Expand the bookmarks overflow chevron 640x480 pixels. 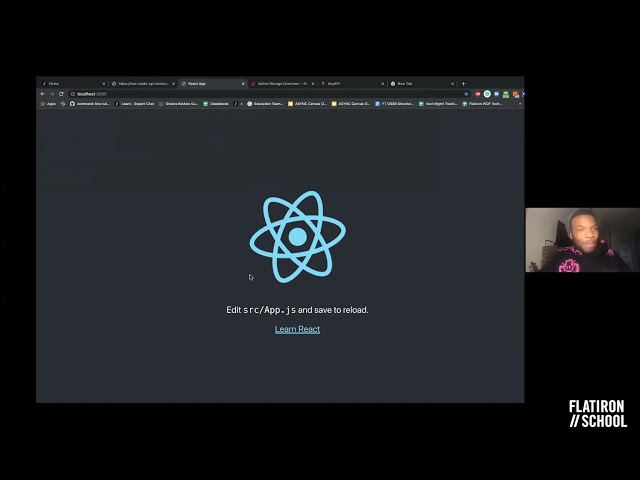(x=520, y=104)
